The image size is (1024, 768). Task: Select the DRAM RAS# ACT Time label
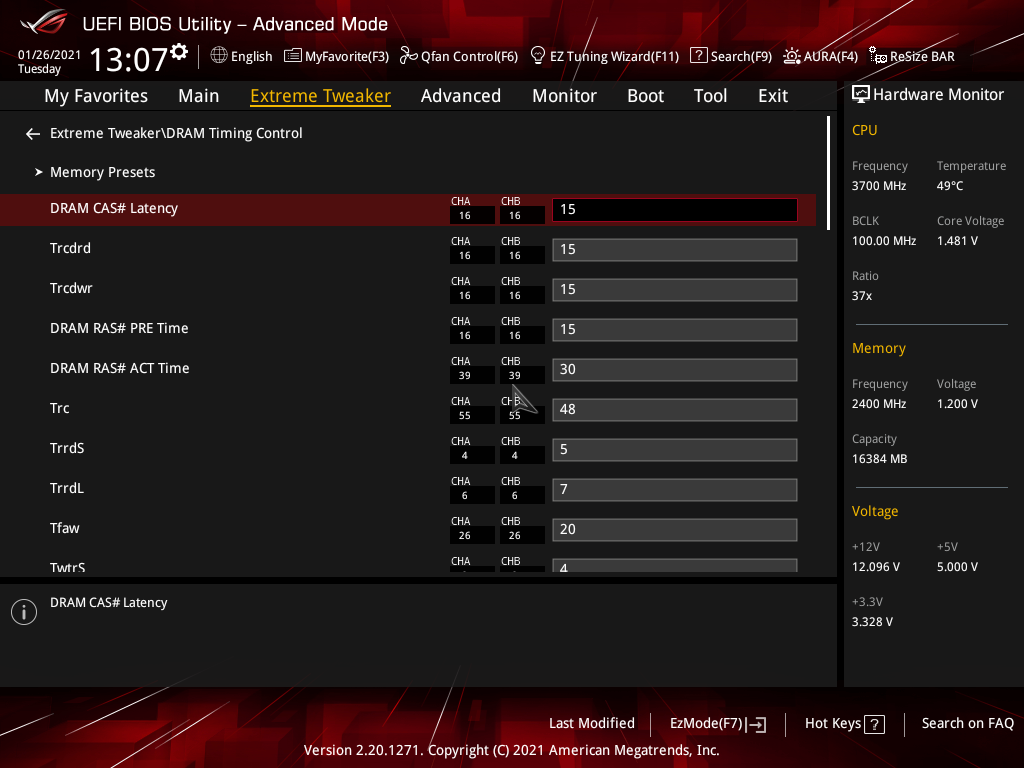click(120, 368)
